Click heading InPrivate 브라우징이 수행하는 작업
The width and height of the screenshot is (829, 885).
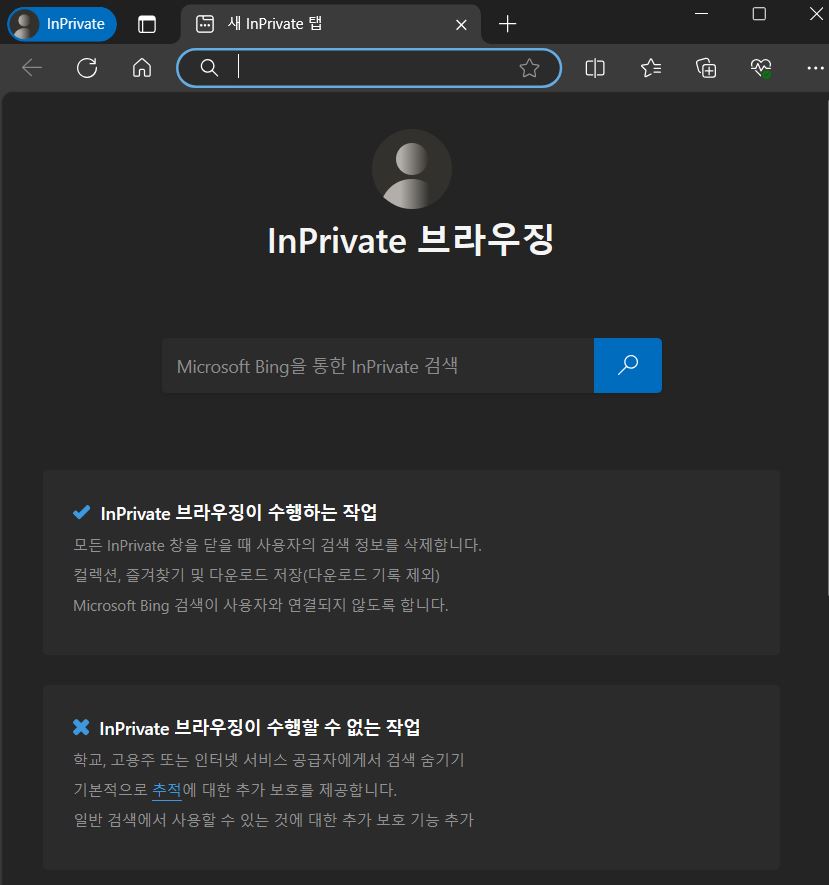click(x=239, y=512)
